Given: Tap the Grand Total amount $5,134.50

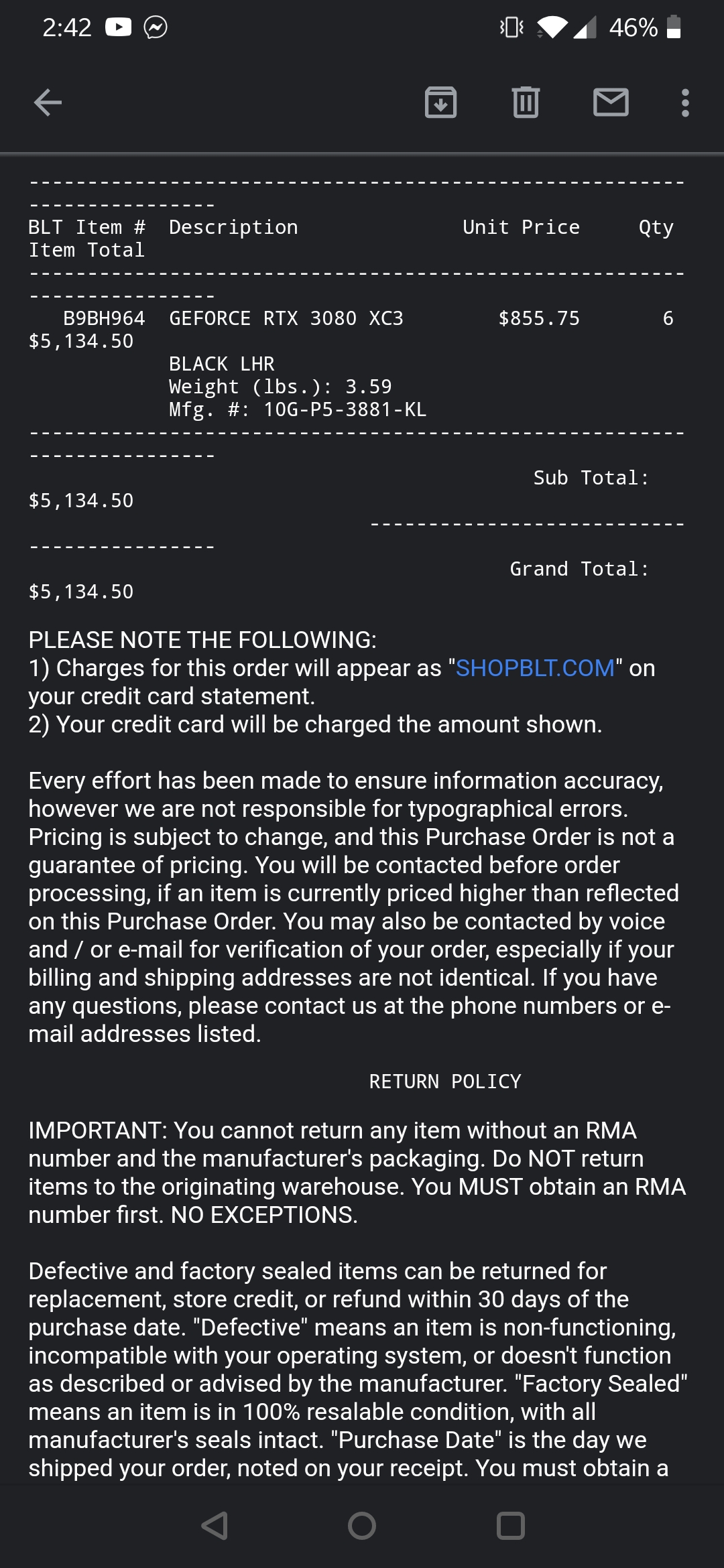Looking at the screenshot, I should (x=81, y=592).
